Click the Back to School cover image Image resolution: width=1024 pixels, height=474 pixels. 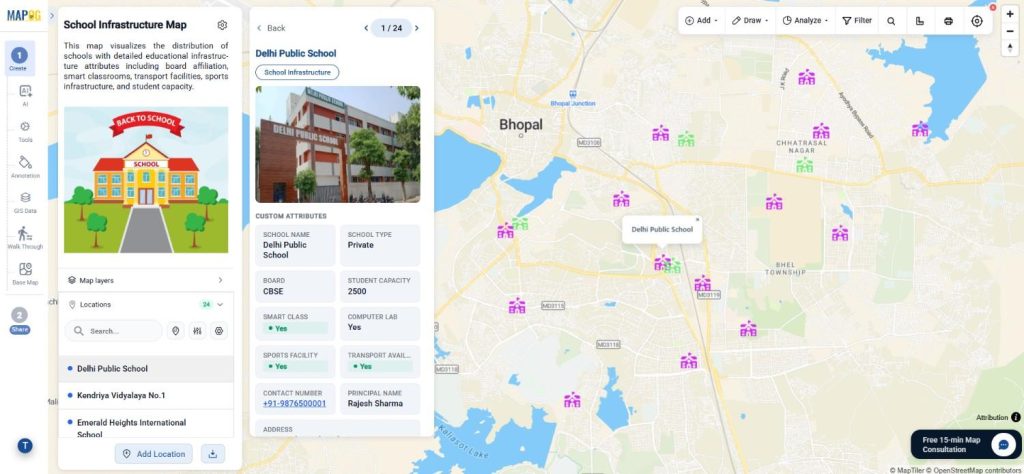[146, 180]
